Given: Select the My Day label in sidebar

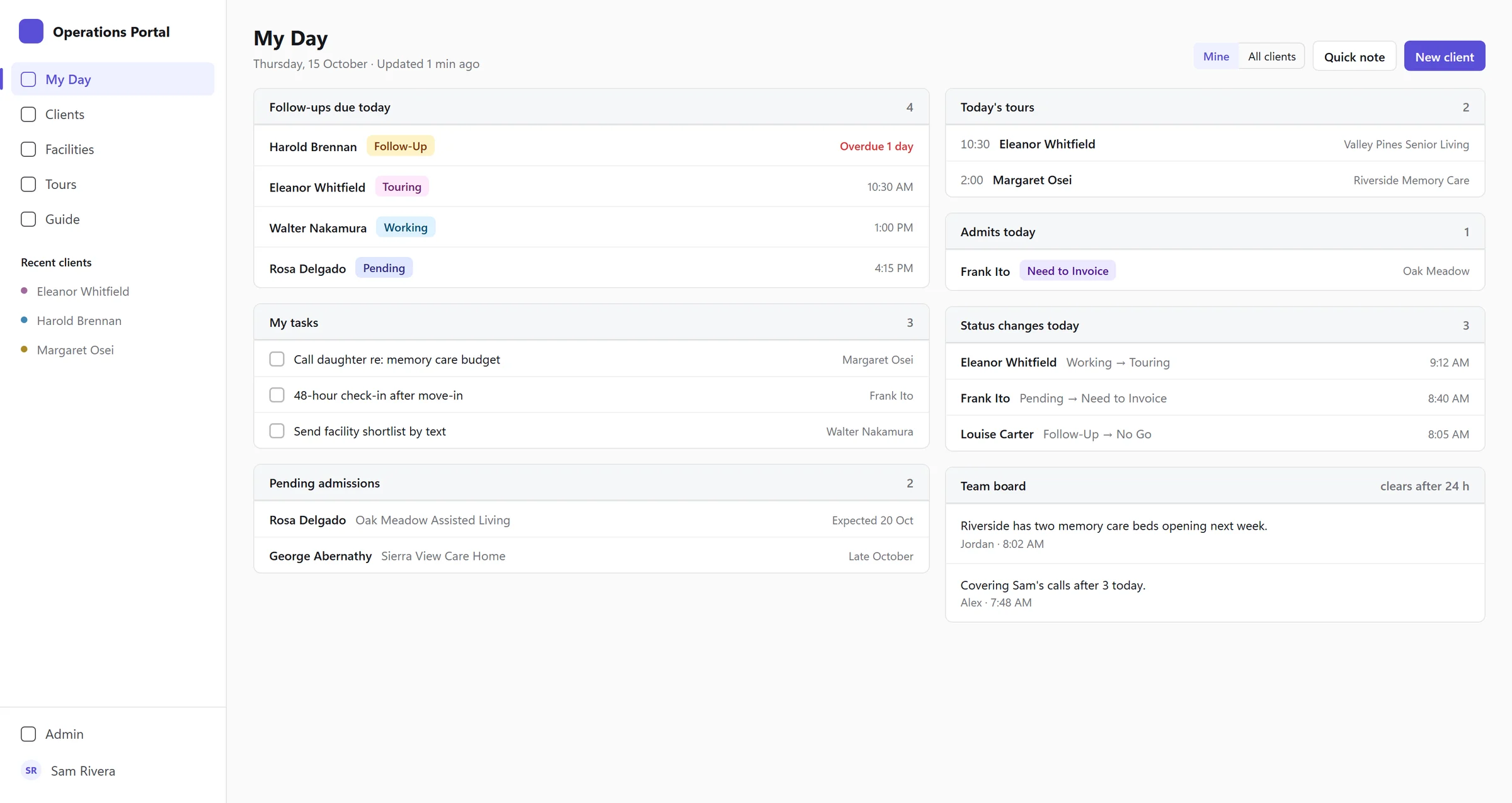Looking at the screenshot, I should click(68, 79).
